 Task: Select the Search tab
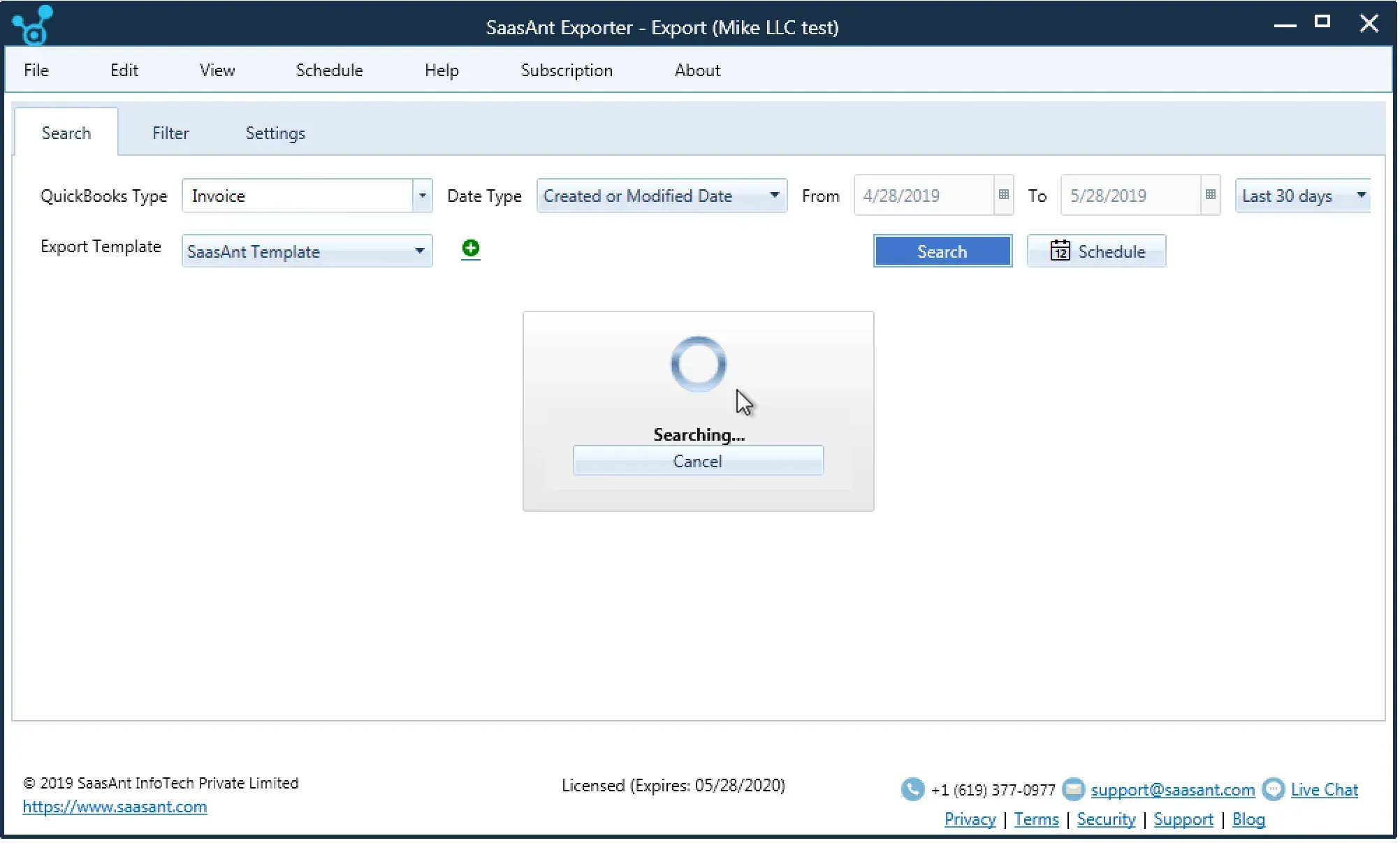click(x=66, y=133)
